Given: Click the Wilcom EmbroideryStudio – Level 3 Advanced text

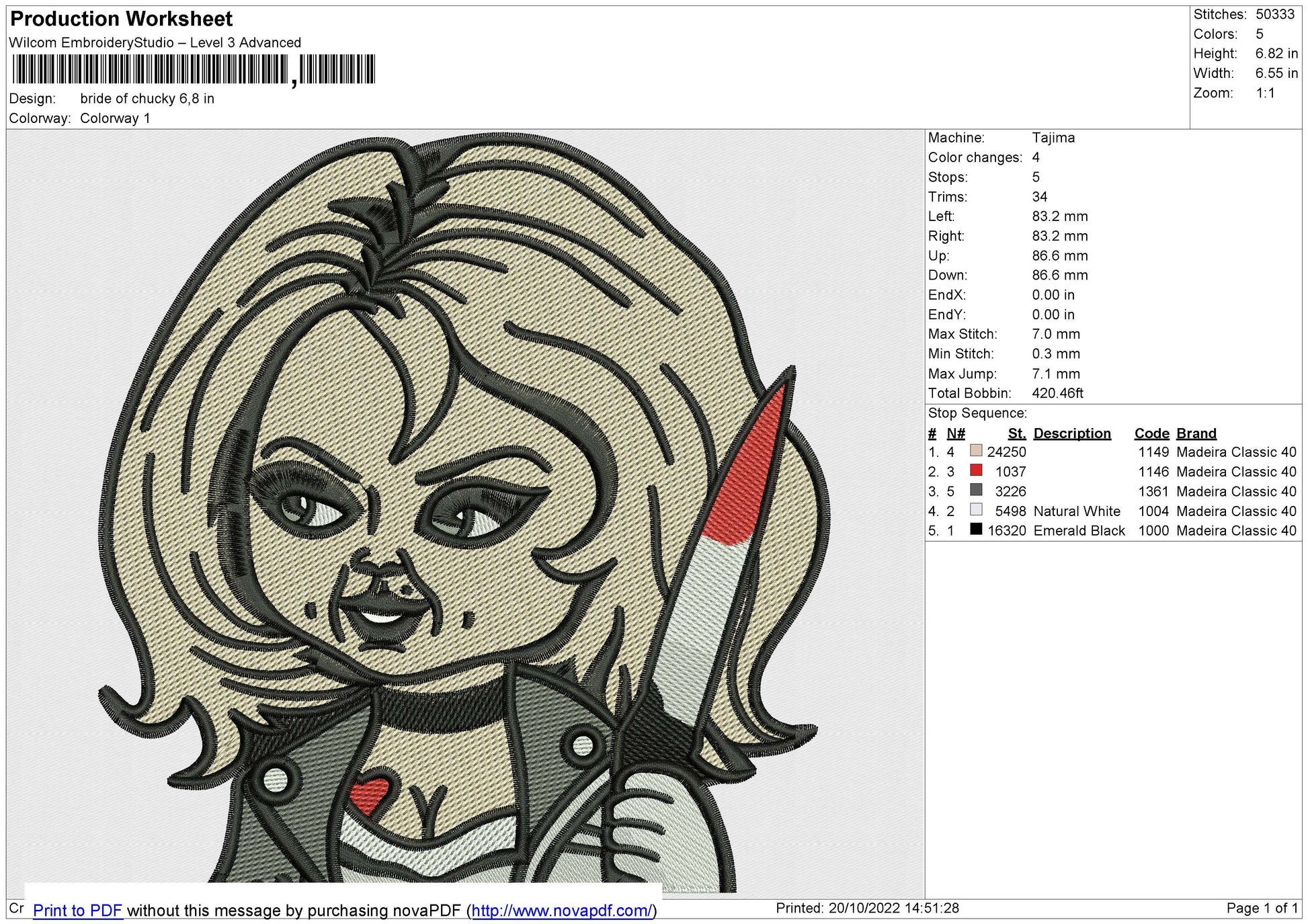Looking at the screenshot, I should tap(155, 42).
